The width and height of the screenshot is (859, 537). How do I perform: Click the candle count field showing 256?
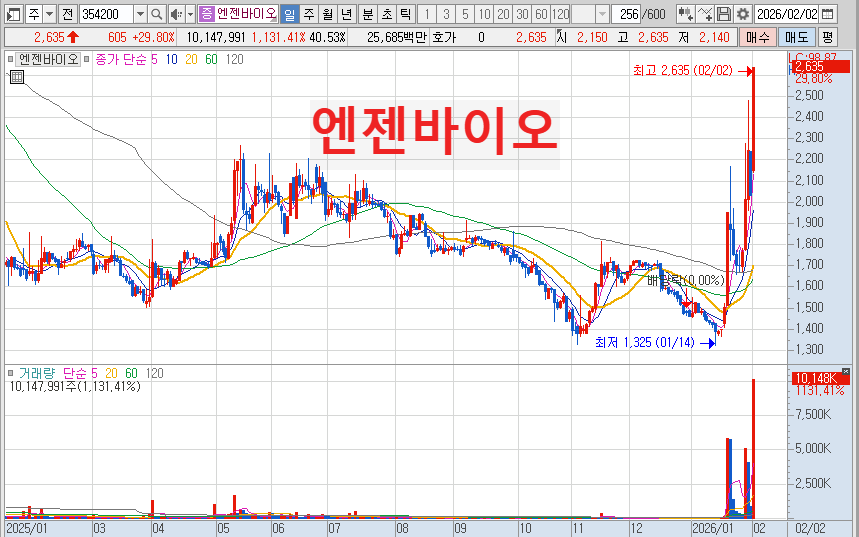click(x=626, y=14)
